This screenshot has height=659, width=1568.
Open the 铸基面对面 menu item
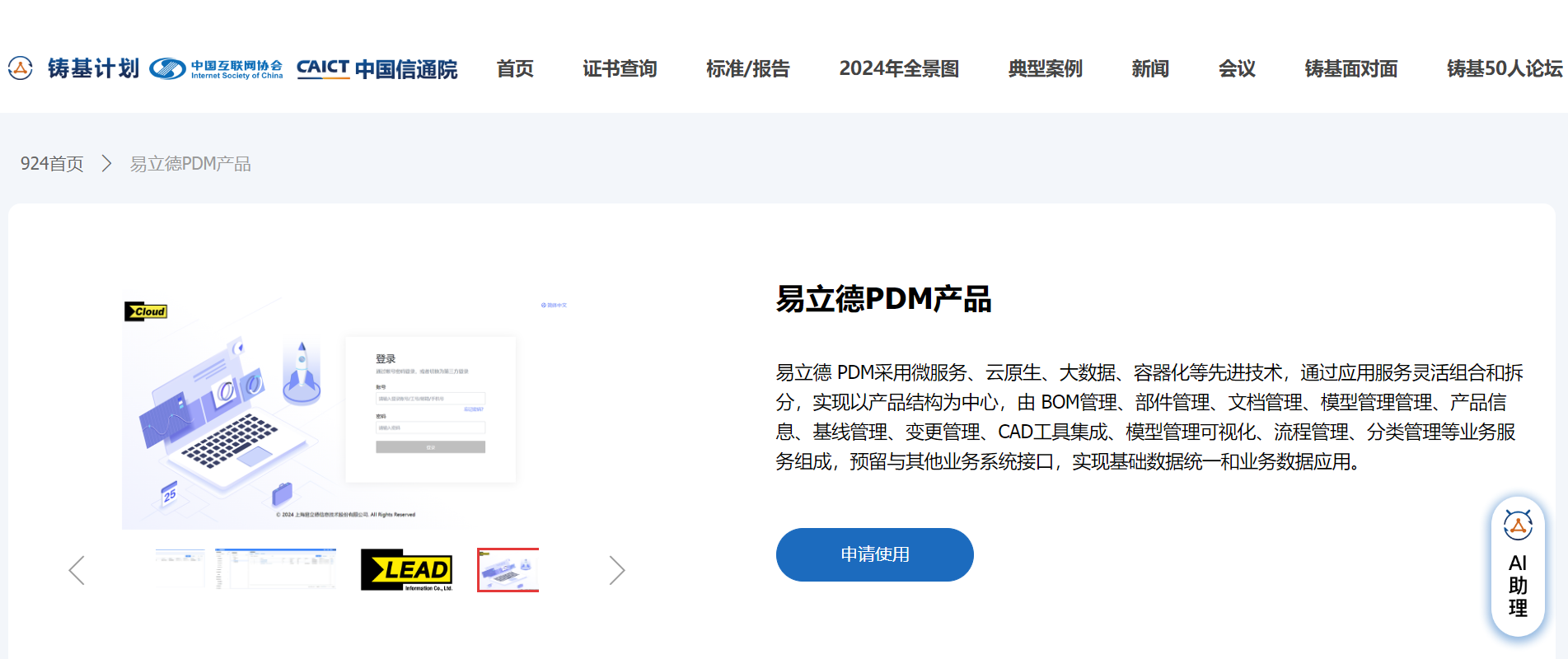[x=1350, y=69]
